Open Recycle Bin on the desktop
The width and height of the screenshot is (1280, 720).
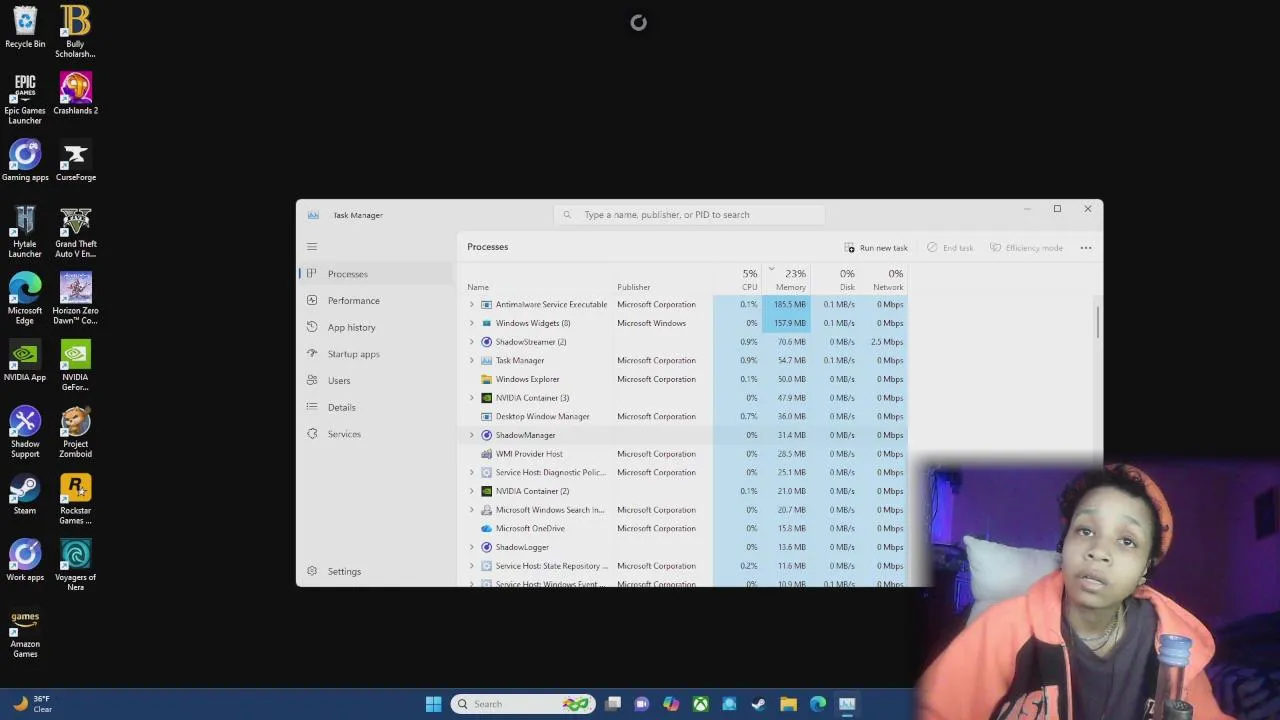[25, 27]
